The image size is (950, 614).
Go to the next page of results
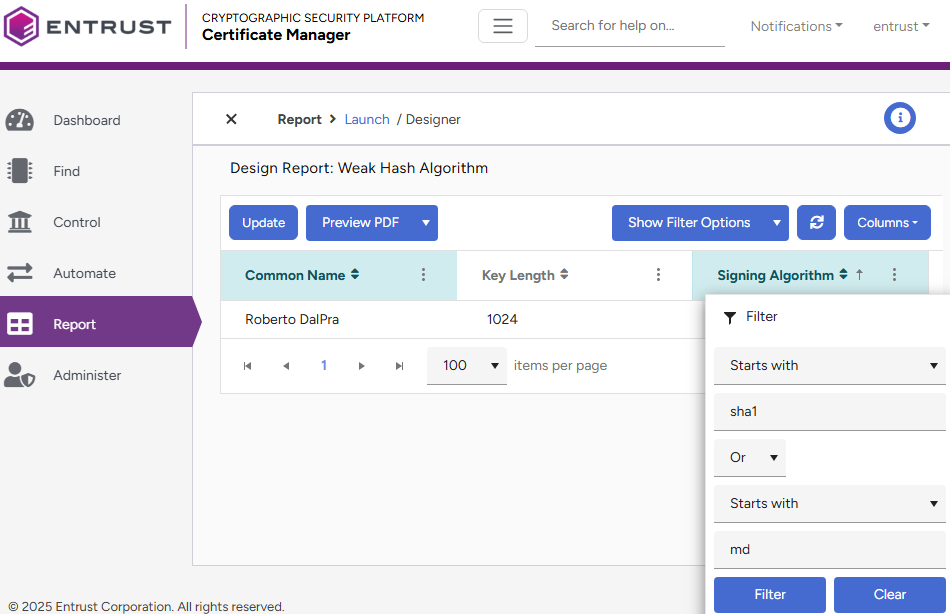[x=362, y=366]
